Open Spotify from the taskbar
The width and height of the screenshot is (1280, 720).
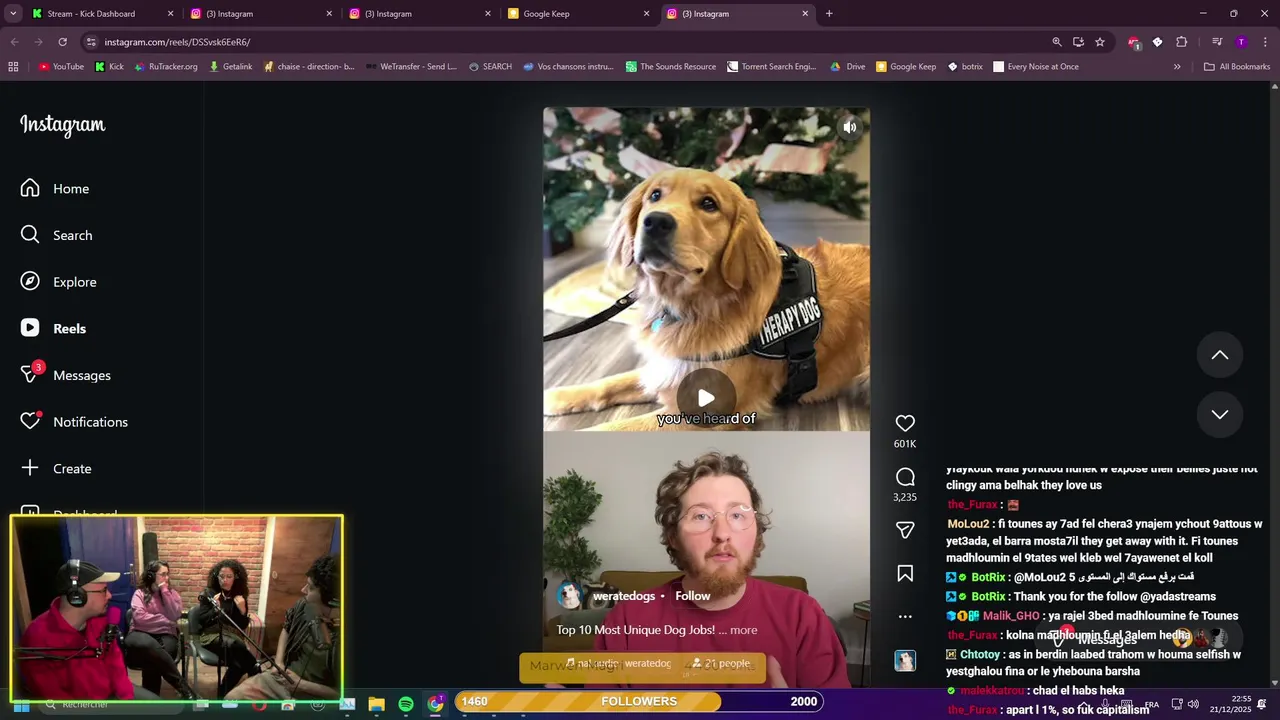406,704
